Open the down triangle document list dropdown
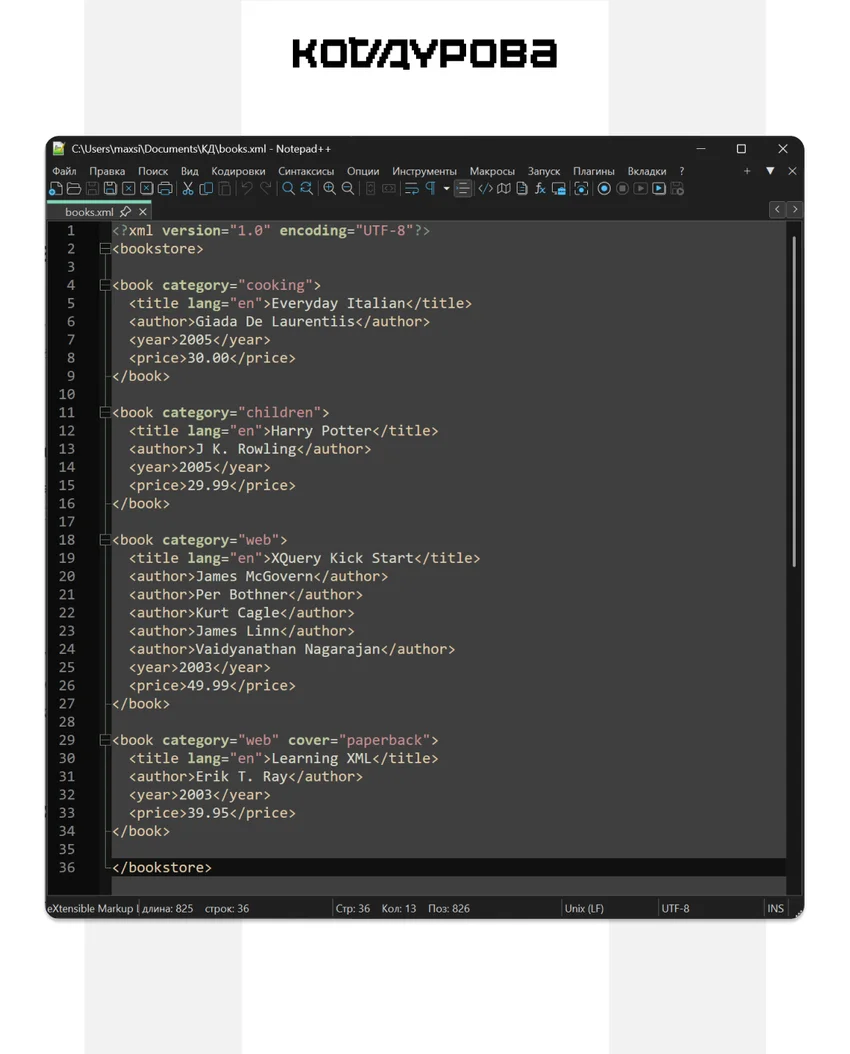850x1054 pixels. coord(770,171)
